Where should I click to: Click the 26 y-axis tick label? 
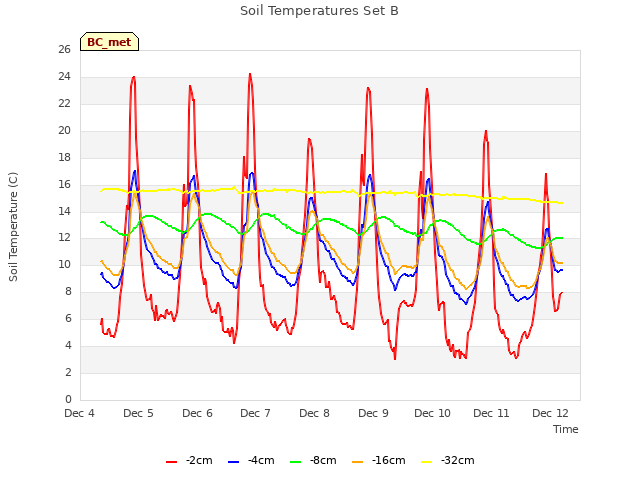click(64, 49)
